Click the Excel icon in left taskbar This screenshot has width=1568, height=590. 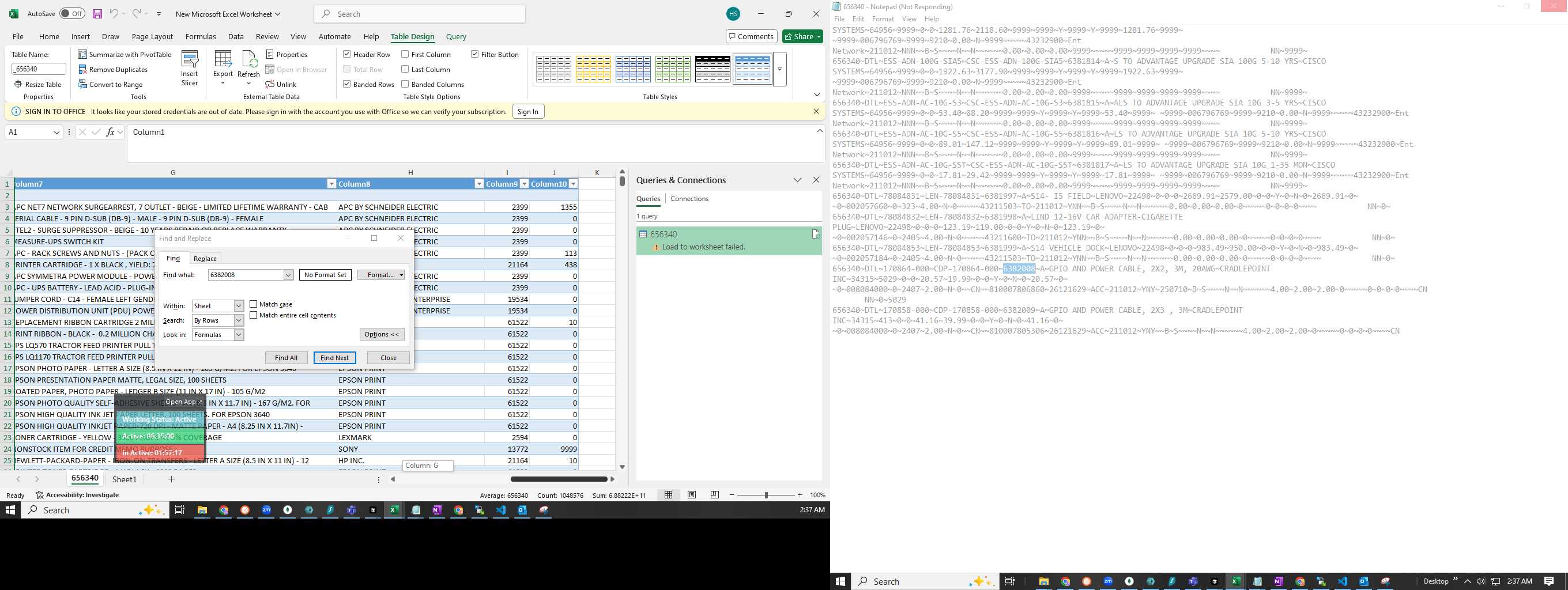394,510
